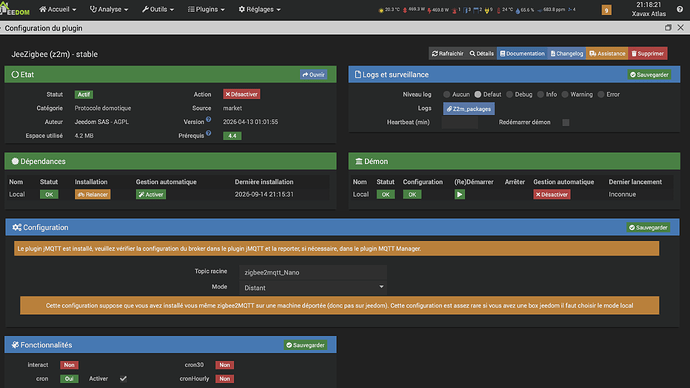
Task: Select Debug log level
Action: point(509,95)
